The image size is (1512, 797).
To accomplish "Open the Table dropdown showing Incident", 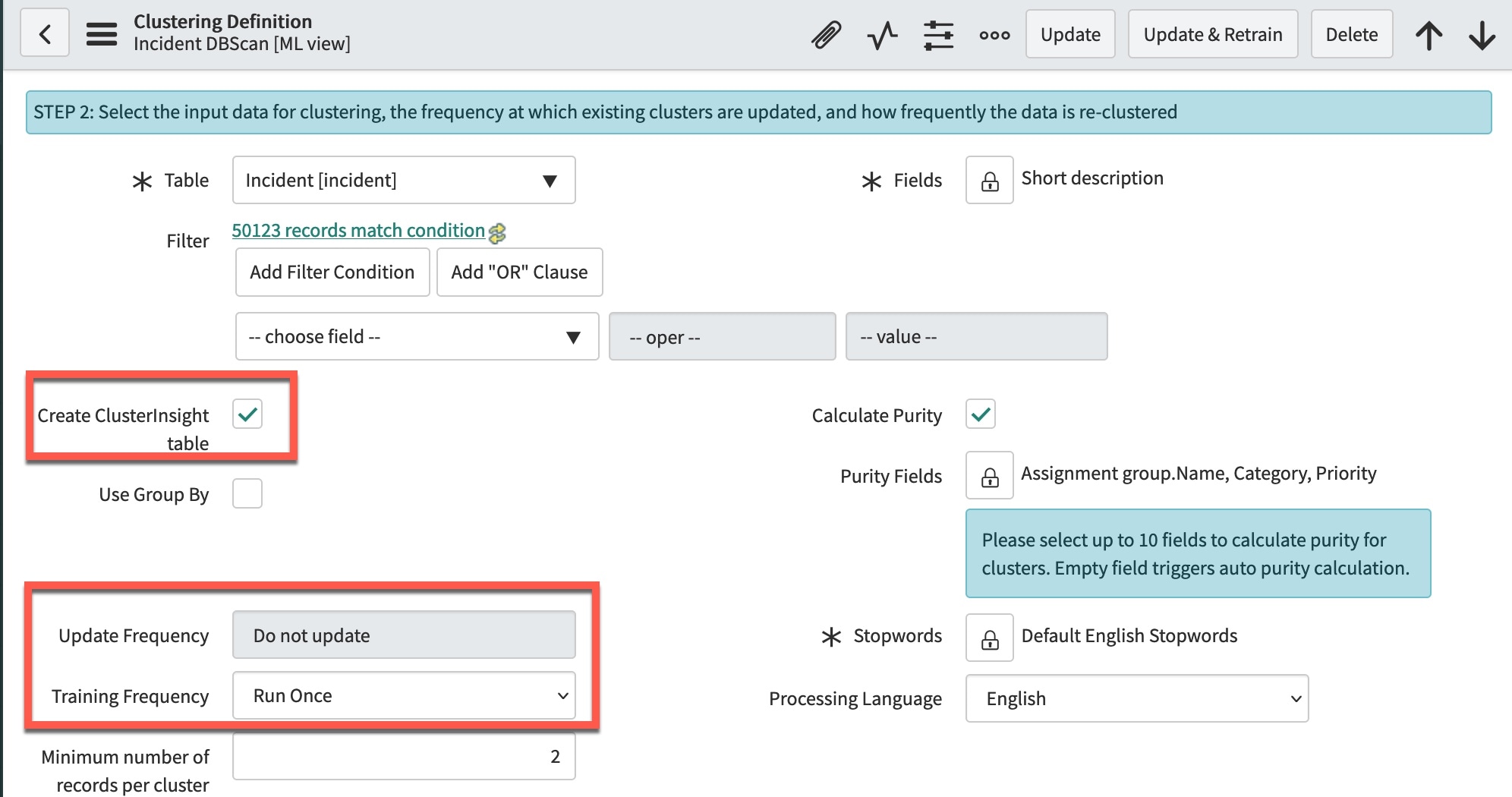I will pos(403,180).
